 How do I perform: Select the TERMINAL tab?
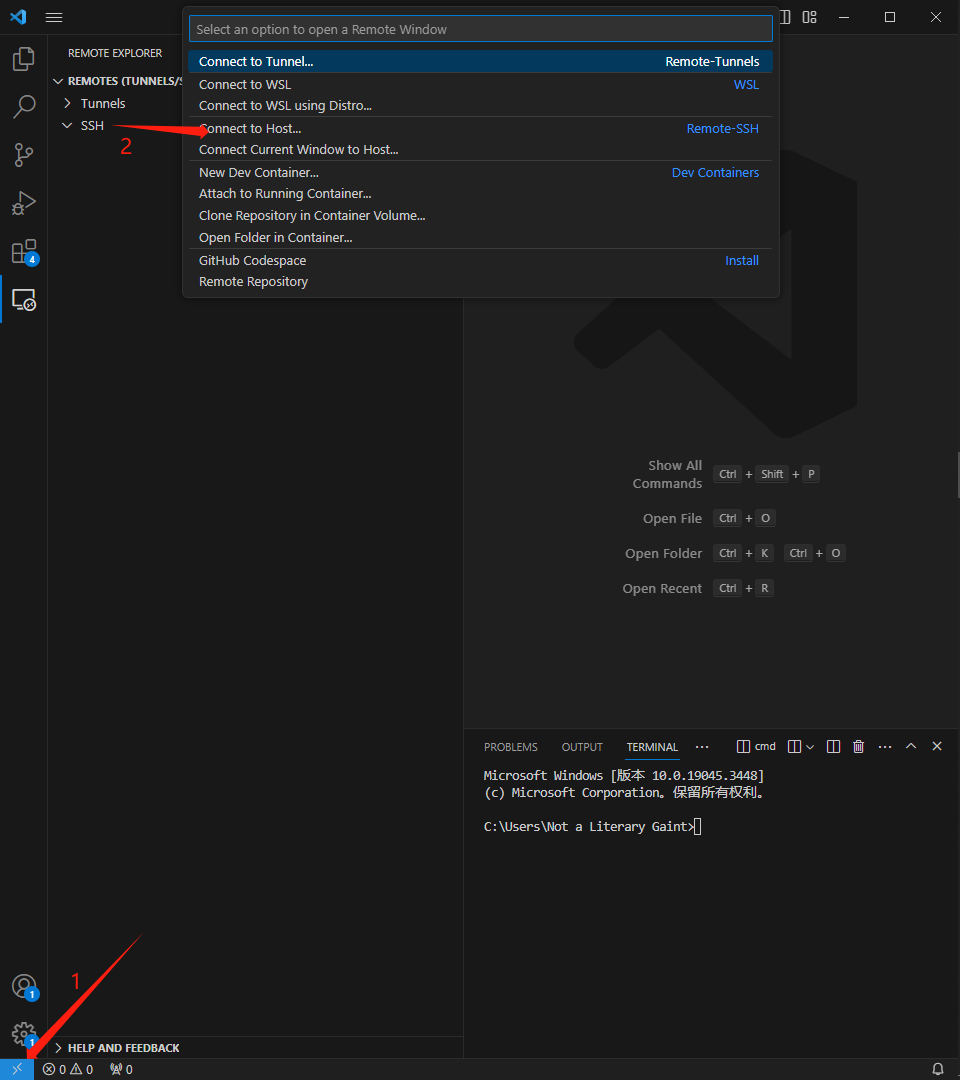(652, 747)
